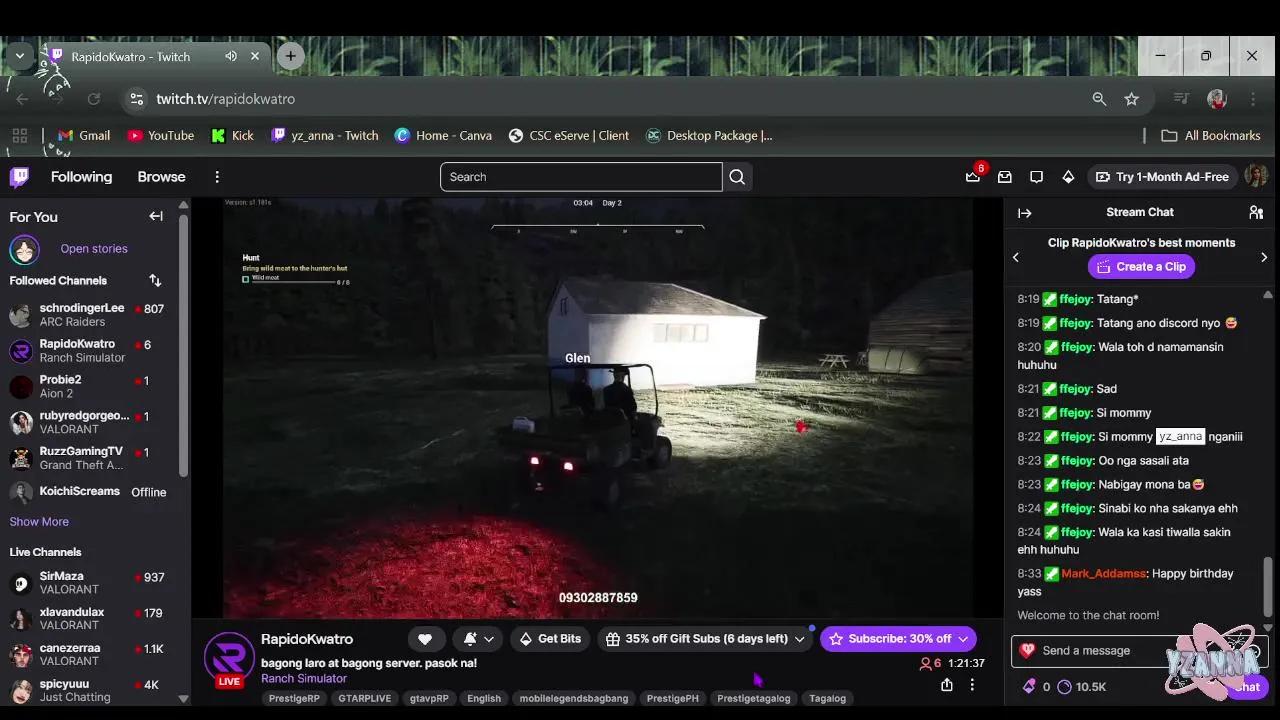Image resolution: width=1280 pixels, height=720 pixels.
Task: Collapse the Stream Chat panel
Action: (x=1024, y=213)
